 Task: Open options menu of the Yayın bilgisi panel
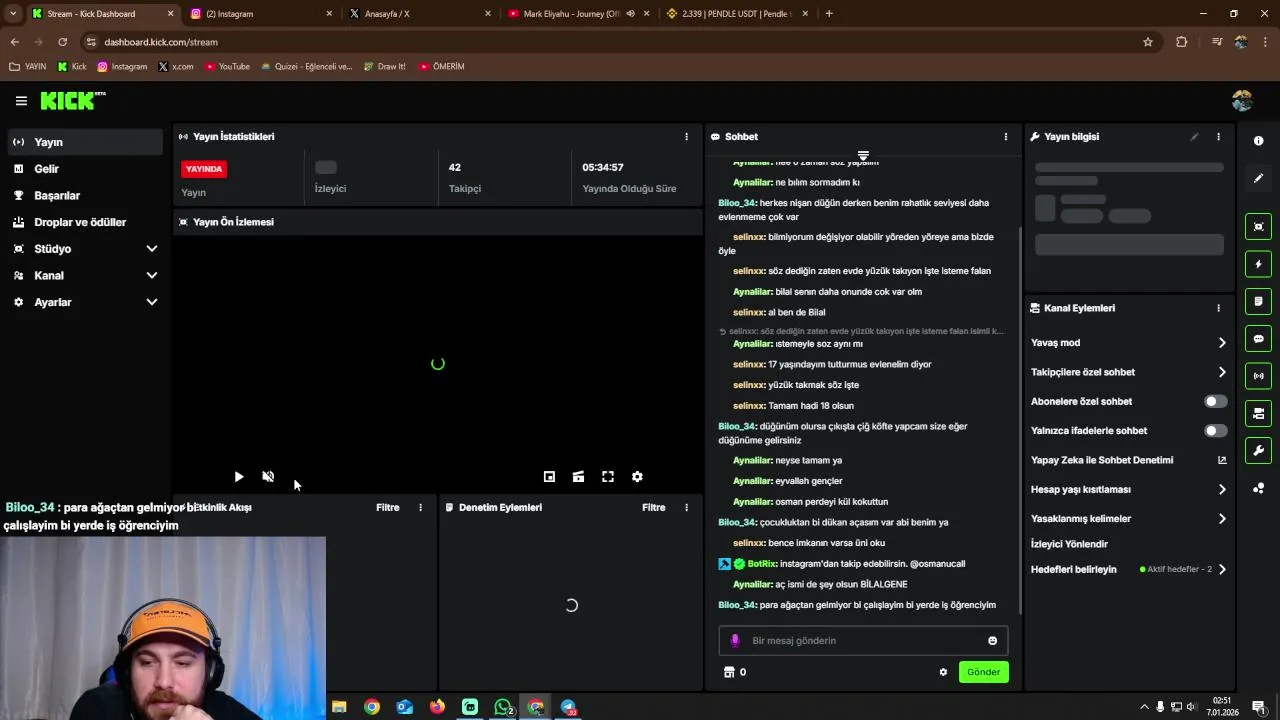[1218, 137]
